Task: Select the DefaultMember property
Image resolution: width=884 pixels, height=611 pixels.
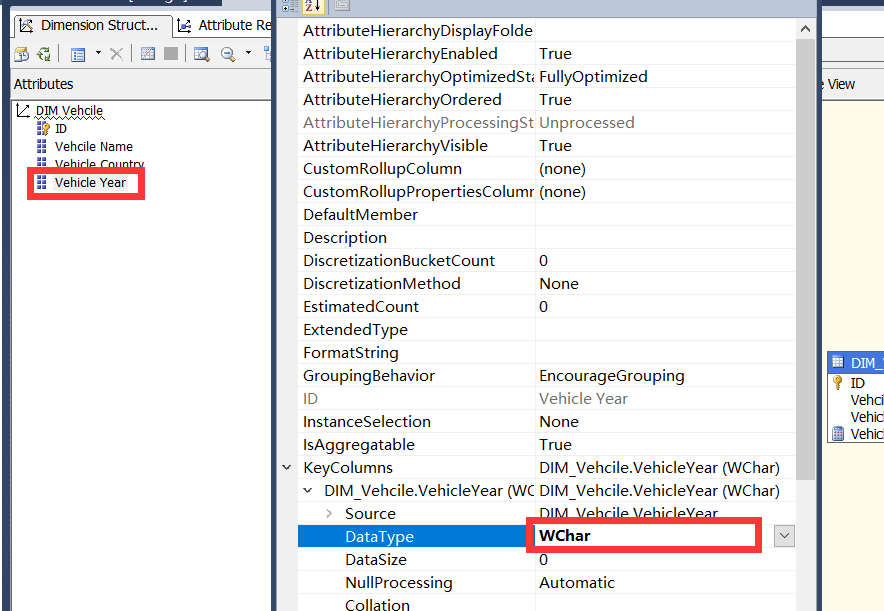Action: [x=360, y=215]
